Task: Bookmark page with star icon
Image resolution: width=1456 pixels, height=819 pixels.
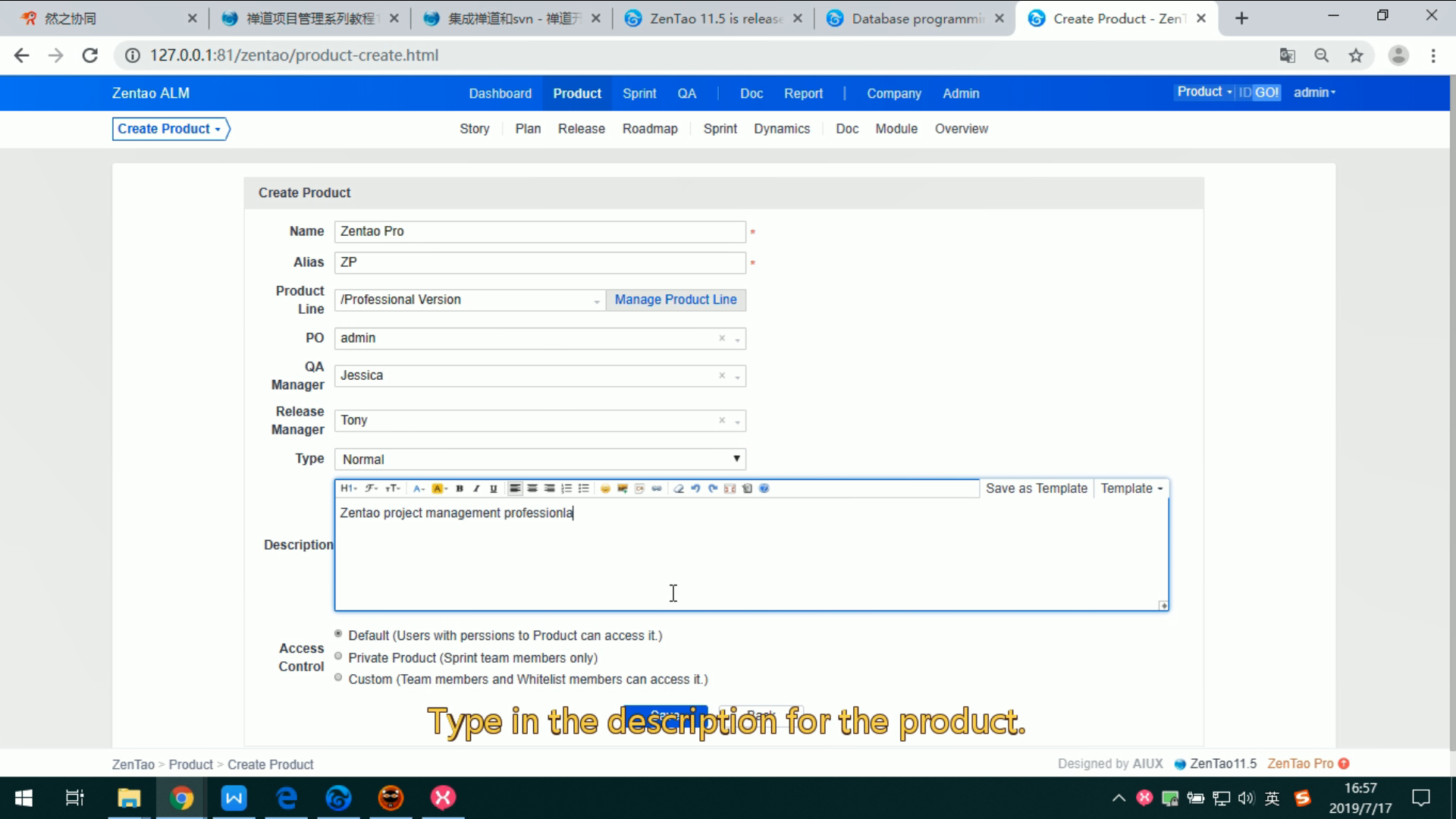Action: pos(1356,55)
